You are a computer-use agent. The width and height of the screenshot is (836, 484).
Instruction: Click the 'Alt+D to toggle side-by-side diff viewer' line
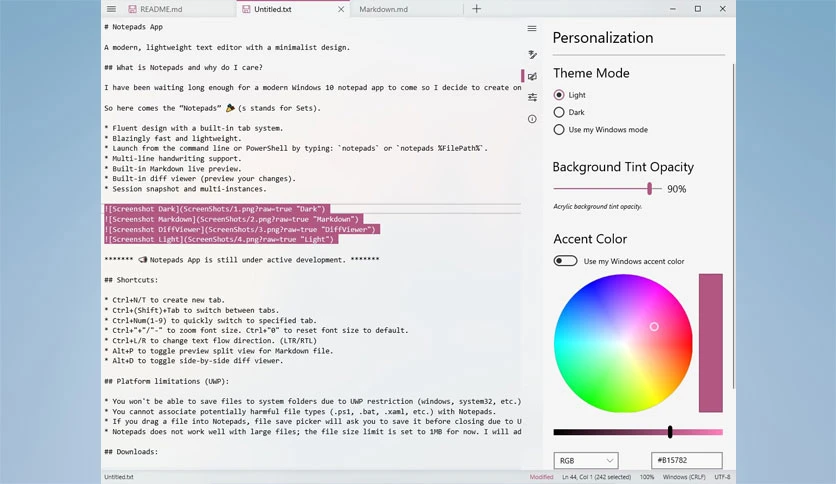(194, 361)
